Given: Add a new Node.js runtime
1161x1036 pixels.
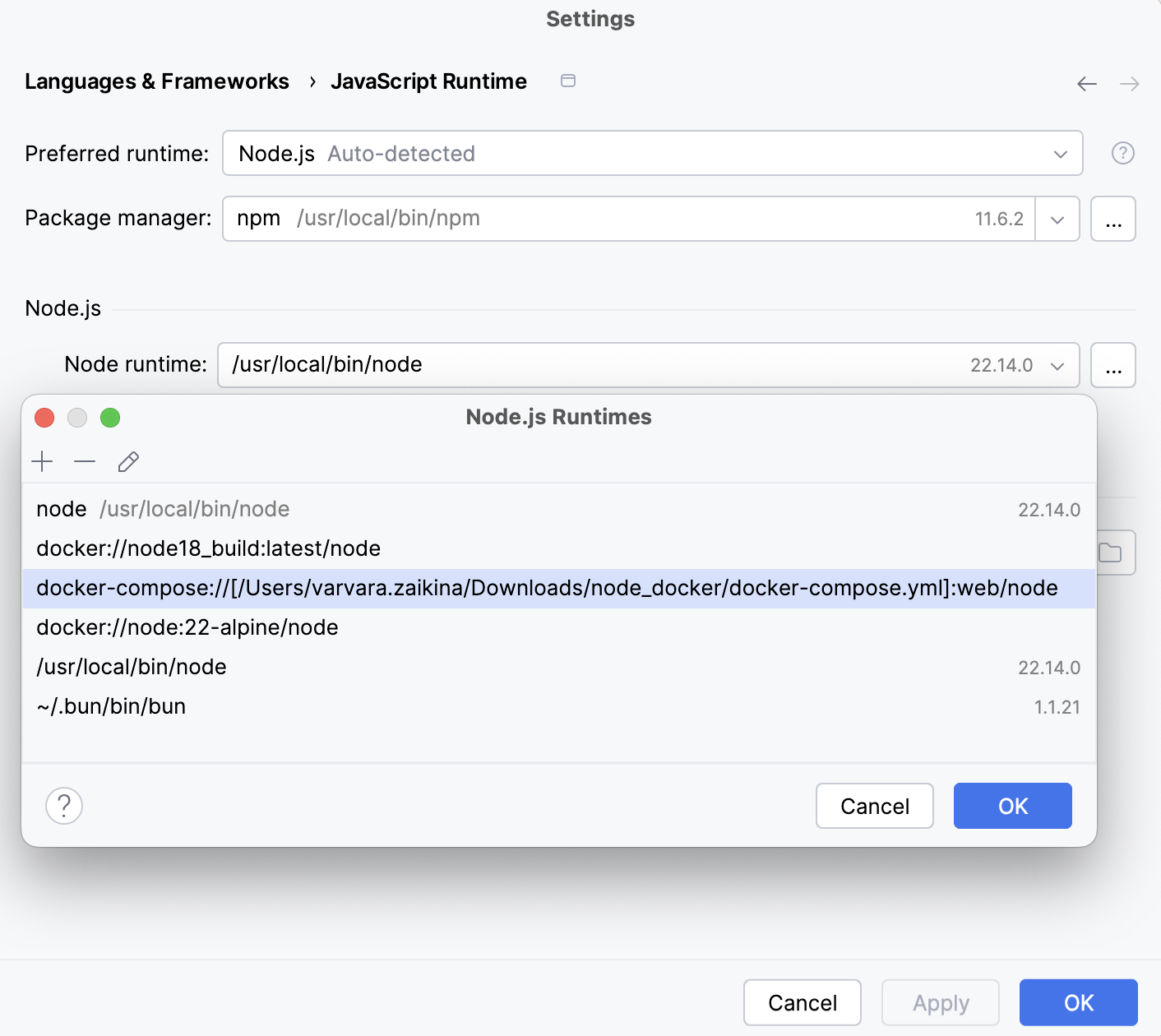Looking at the screenshot, I should (42, 461).
